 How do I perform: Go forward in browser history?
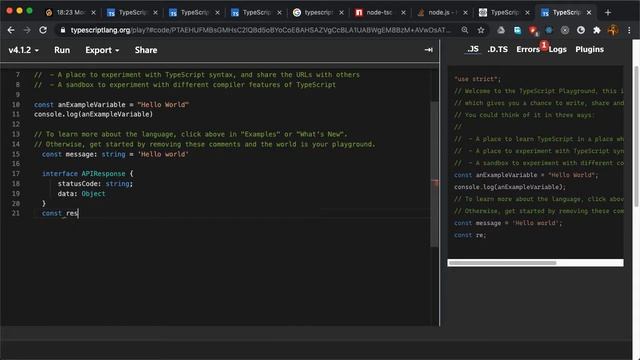pyautogui.click(x=27, y=30)
